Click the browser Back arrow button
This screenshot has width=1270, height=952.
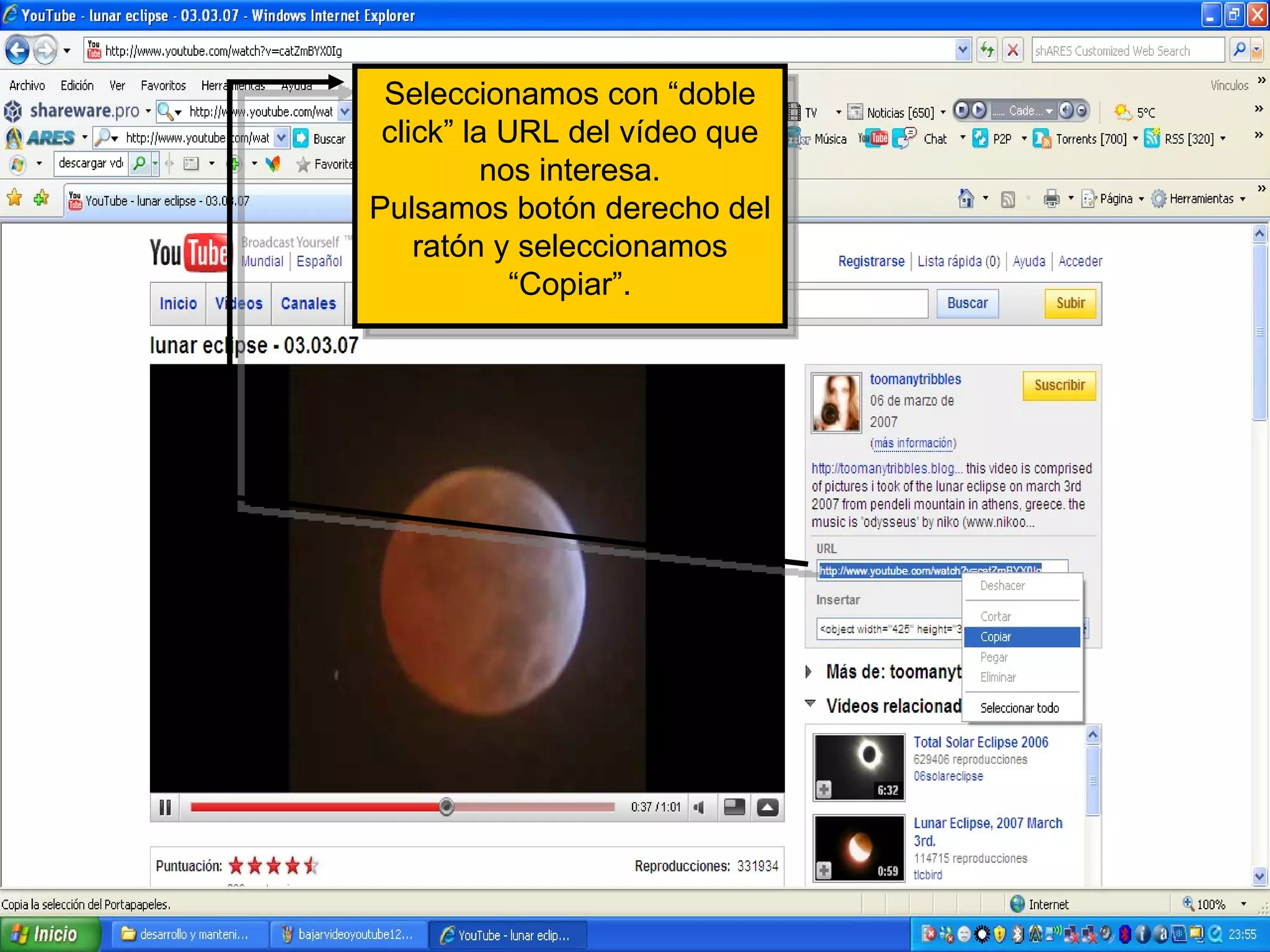[x=18, y=50]
